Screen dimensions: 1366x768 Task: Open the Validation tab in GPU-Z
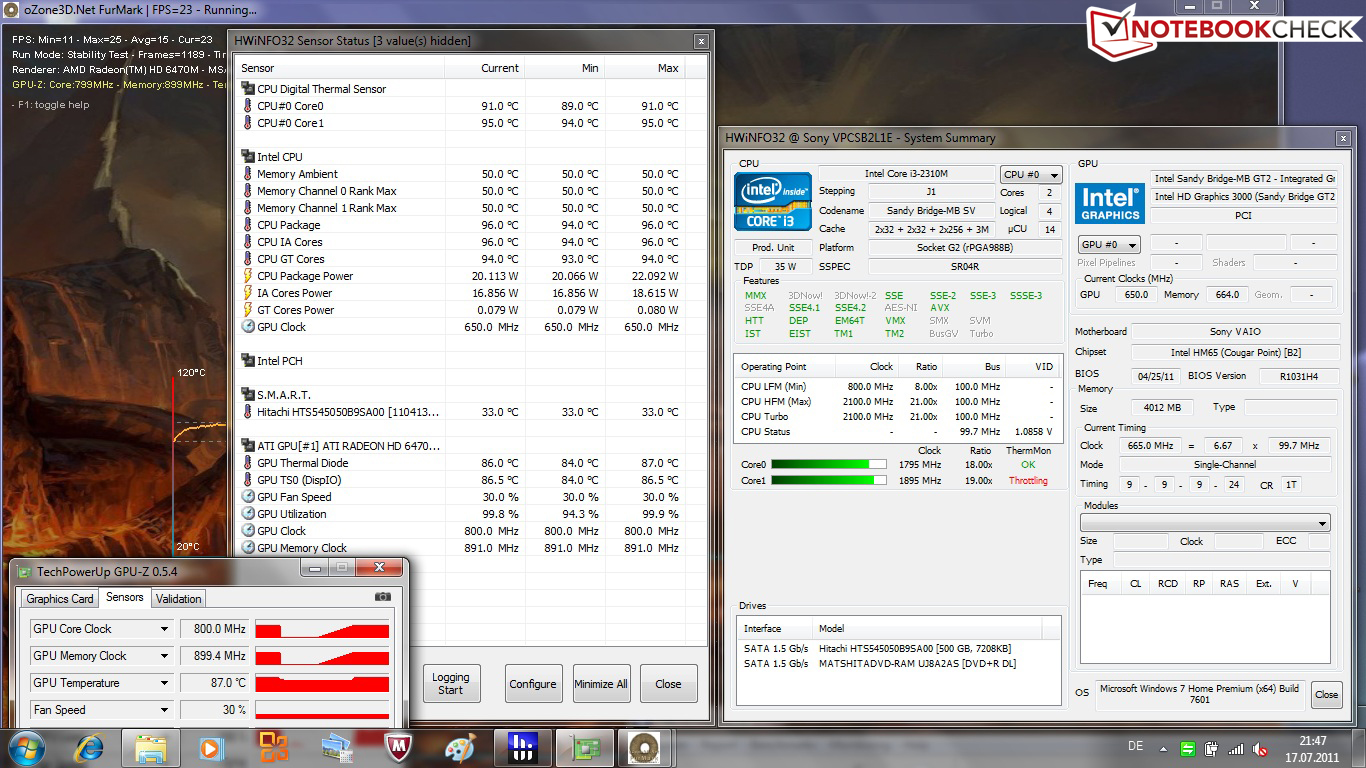179,599
